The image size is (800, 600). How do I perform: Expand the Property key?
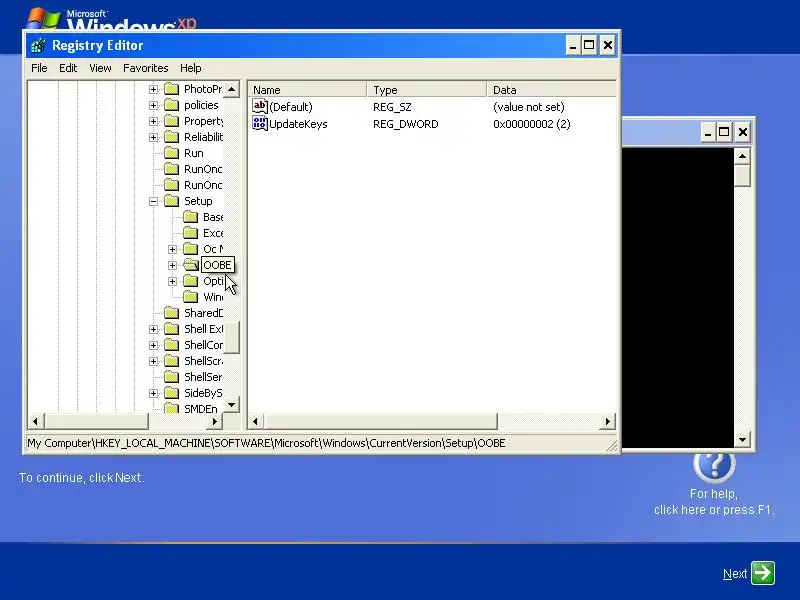click(153, 121)
